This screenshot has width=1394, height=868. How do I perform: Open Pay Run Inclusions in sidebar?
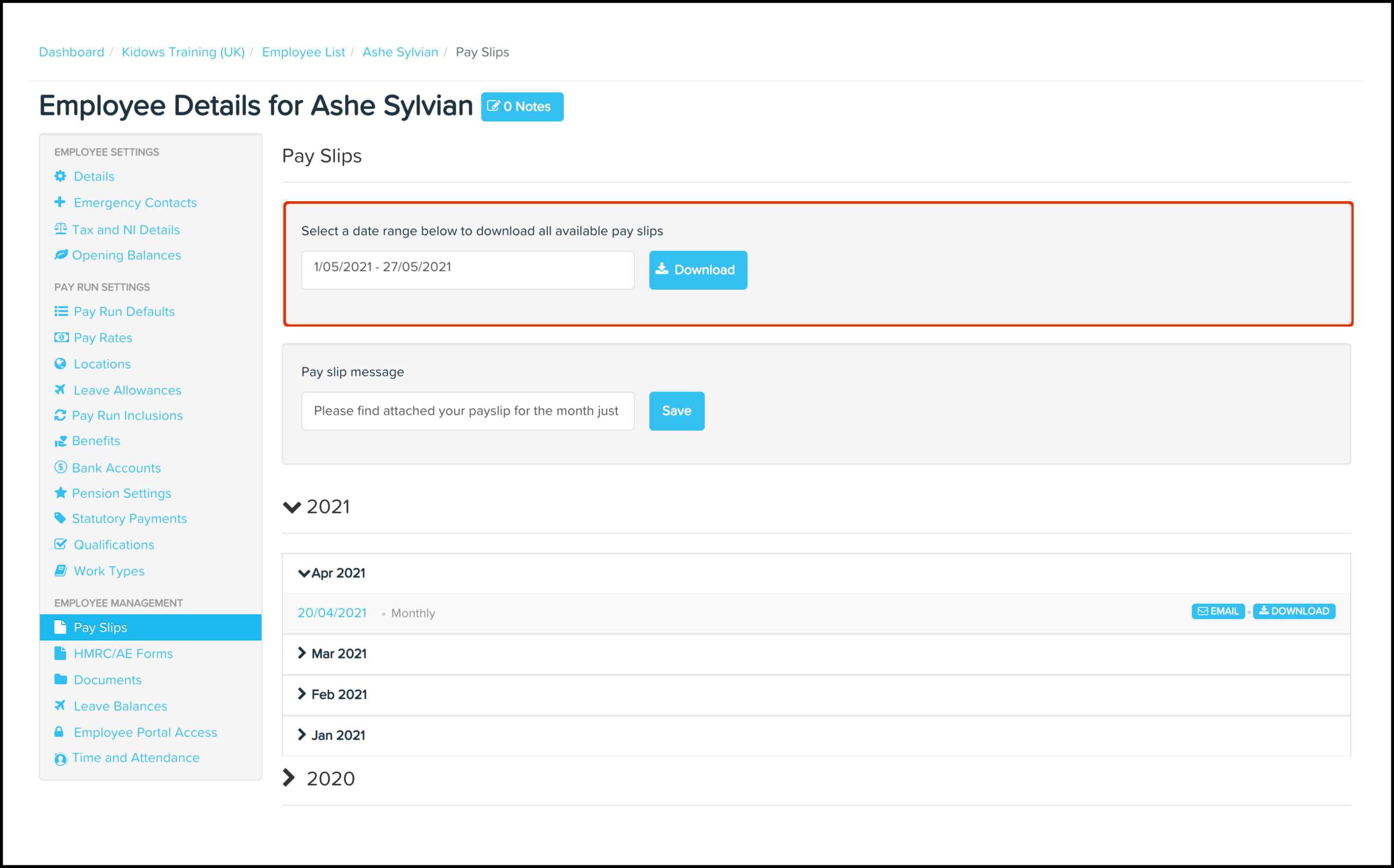pos(127,415)
